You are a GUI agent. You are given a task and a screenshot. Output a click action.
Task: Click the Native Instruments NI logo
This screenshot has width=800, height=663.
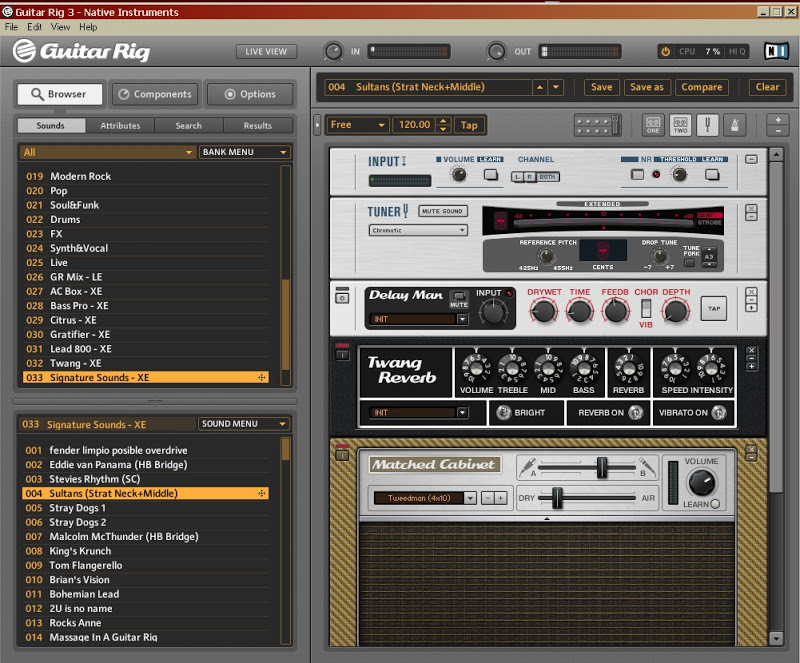coord(774,51)
